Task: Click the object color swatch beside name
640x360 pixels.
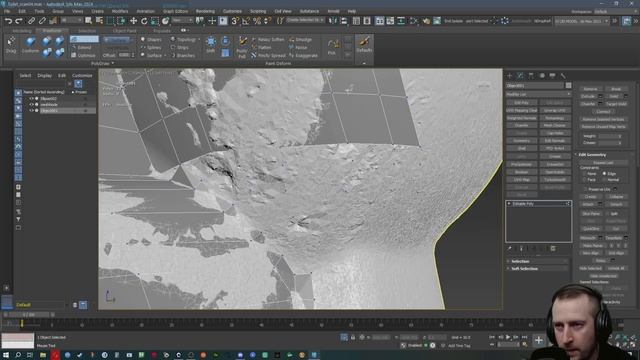Action: click(568, 86)
